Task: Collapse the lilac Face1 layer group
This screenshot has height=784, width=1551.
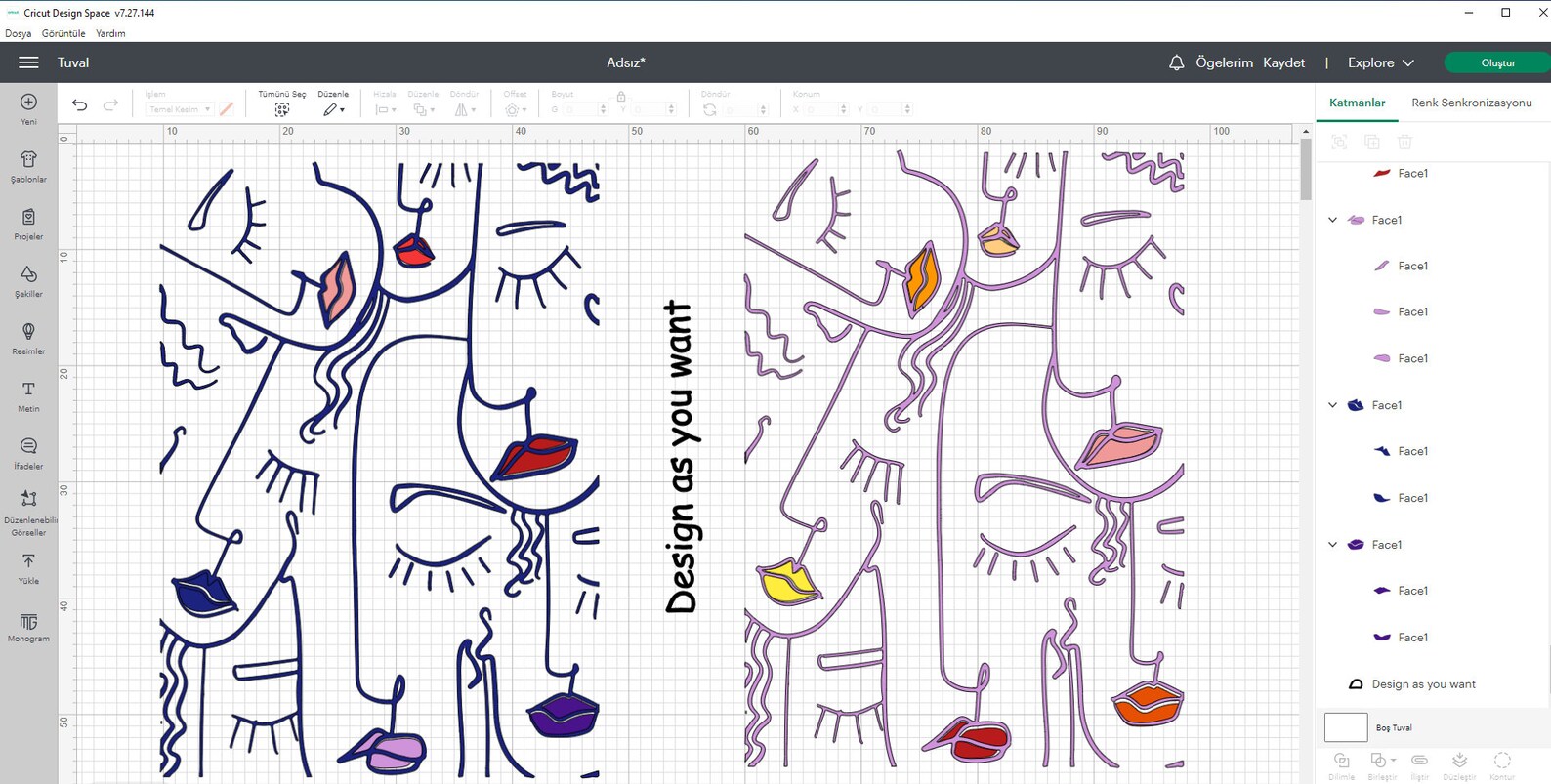Action: coord(1332,220)
